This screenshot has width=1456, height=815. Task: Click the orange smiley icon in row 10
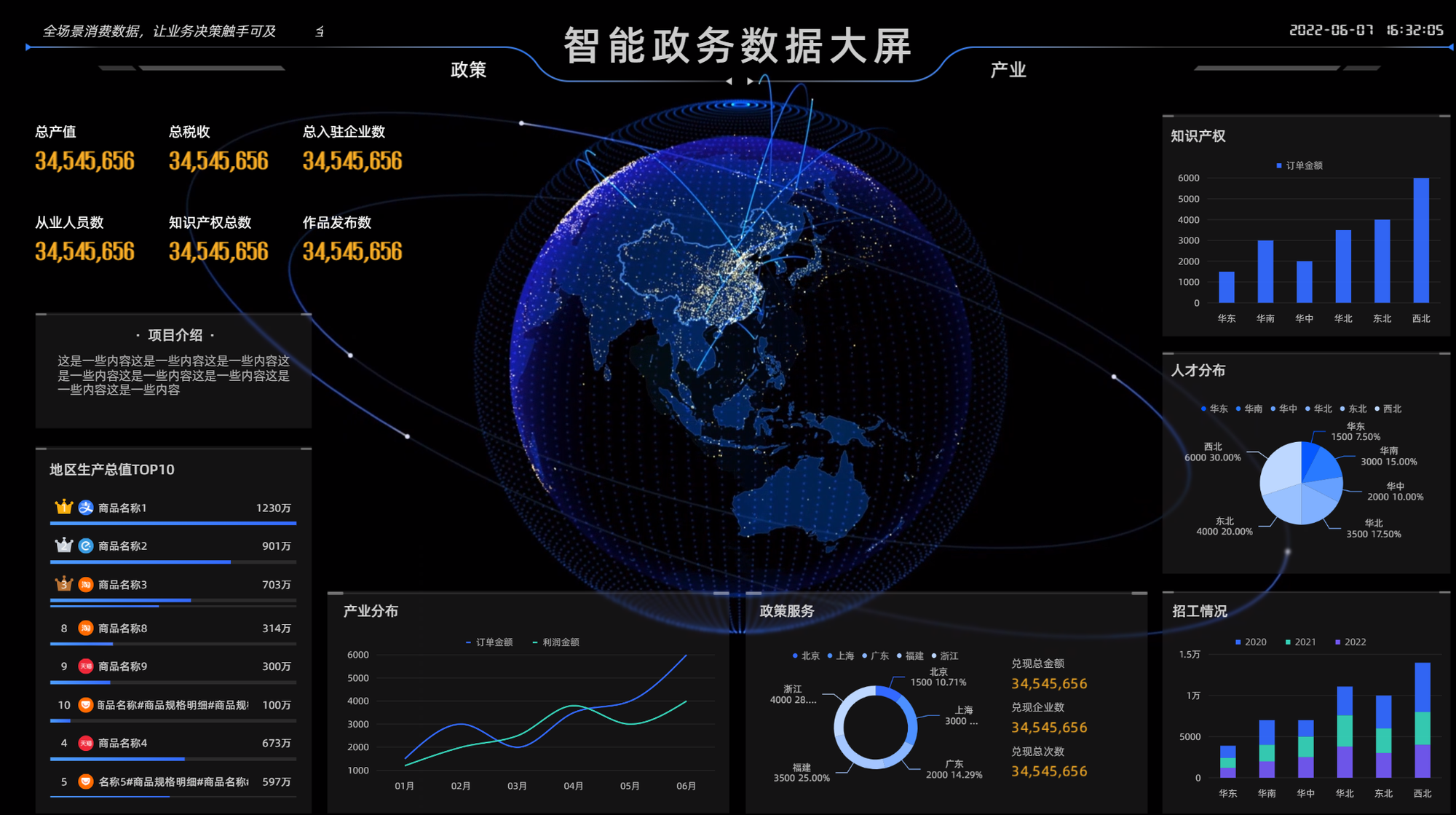pyautogui.click(x=86, y=705)
